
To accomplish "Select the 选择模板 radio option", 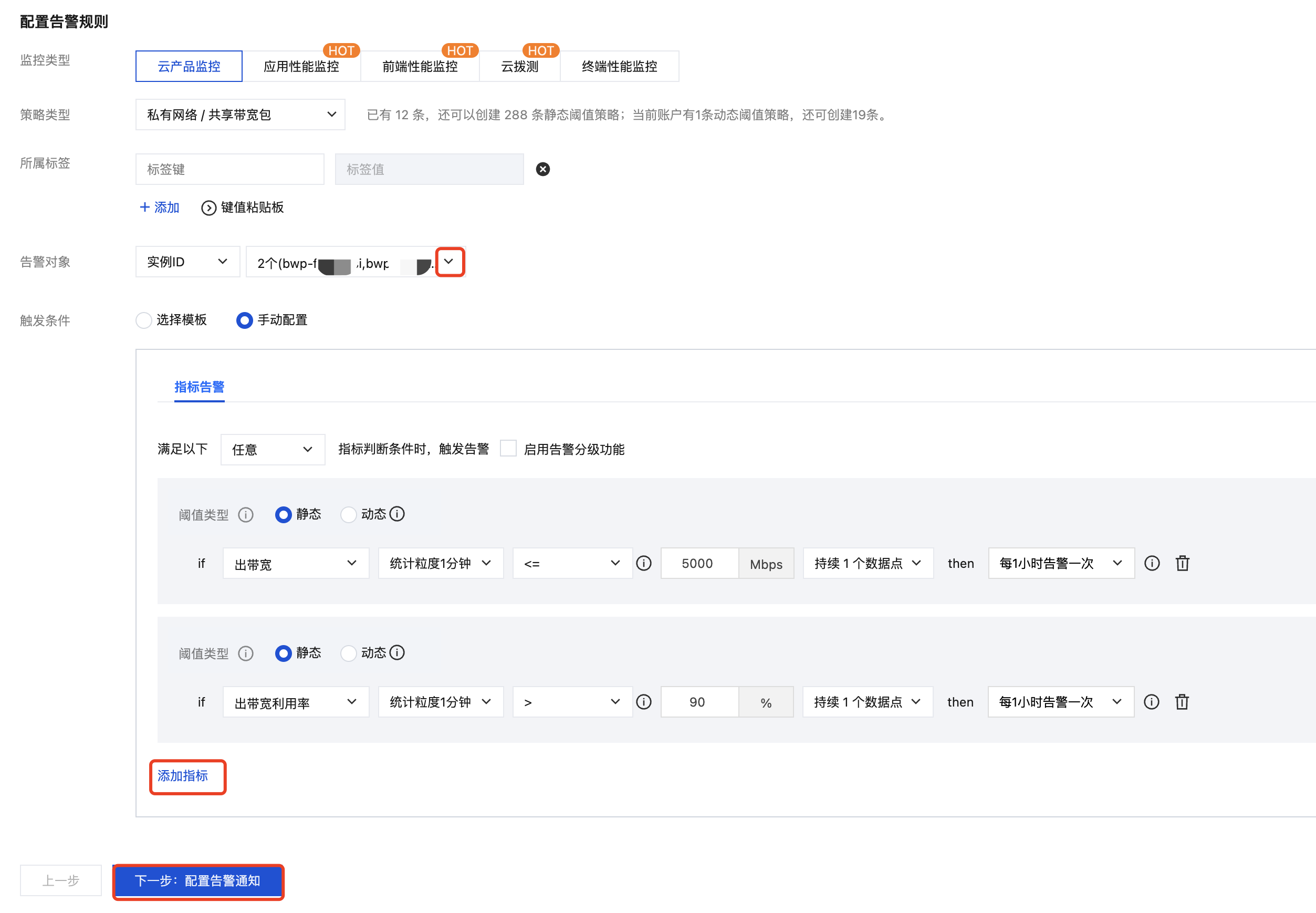I will tap(144, 320).
